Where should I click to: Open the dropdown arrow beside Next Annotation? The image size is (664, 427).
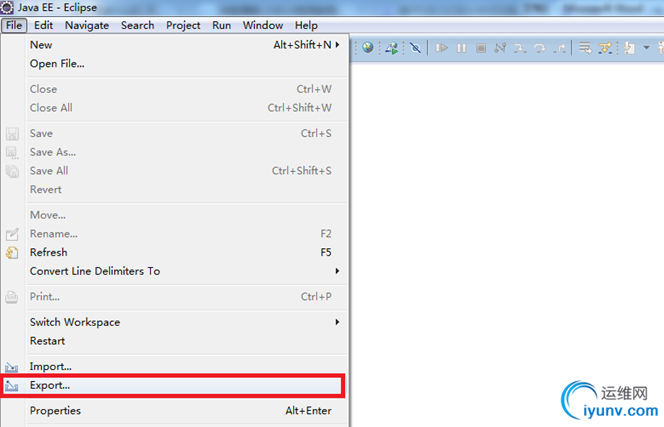pos(646,47)
